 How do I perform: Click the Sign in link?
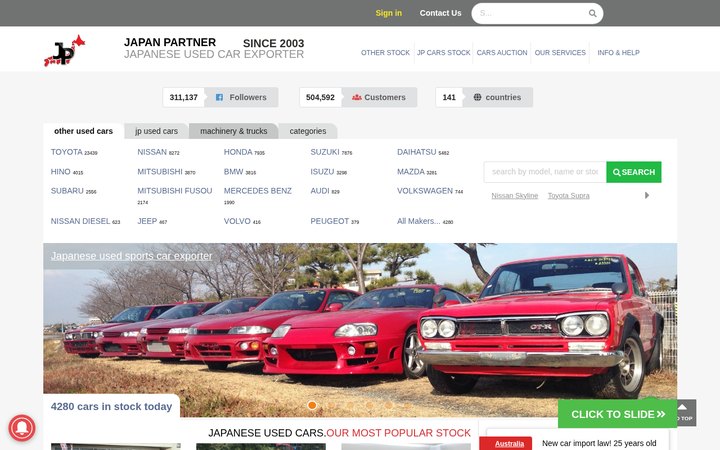tap(388, 13)
